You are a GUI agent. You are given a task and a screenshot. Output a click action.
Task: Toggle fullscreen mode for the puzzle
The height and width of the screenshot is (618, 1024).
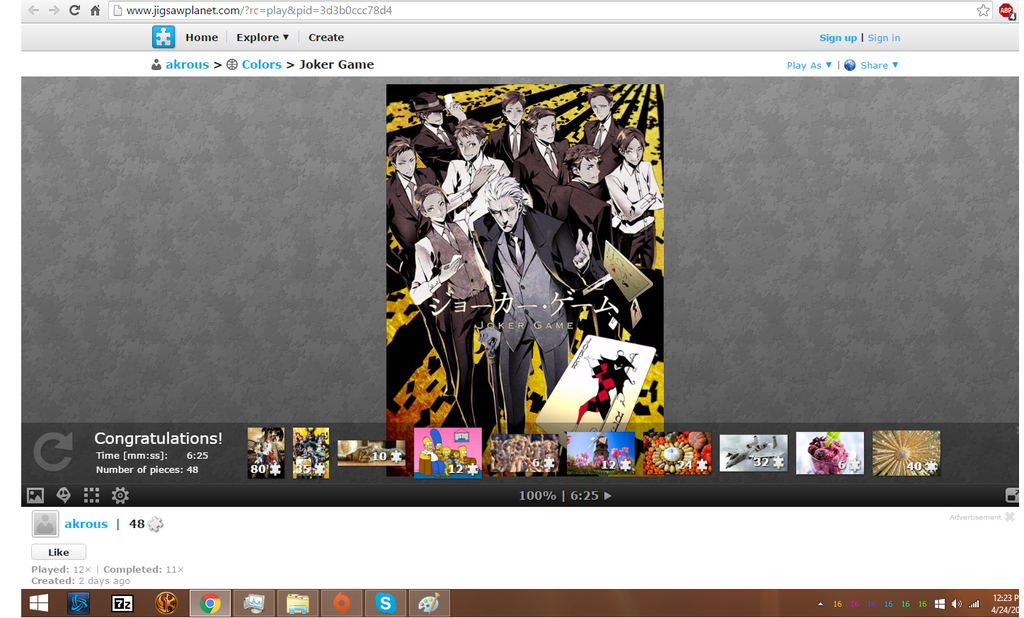pos(1012,496)
